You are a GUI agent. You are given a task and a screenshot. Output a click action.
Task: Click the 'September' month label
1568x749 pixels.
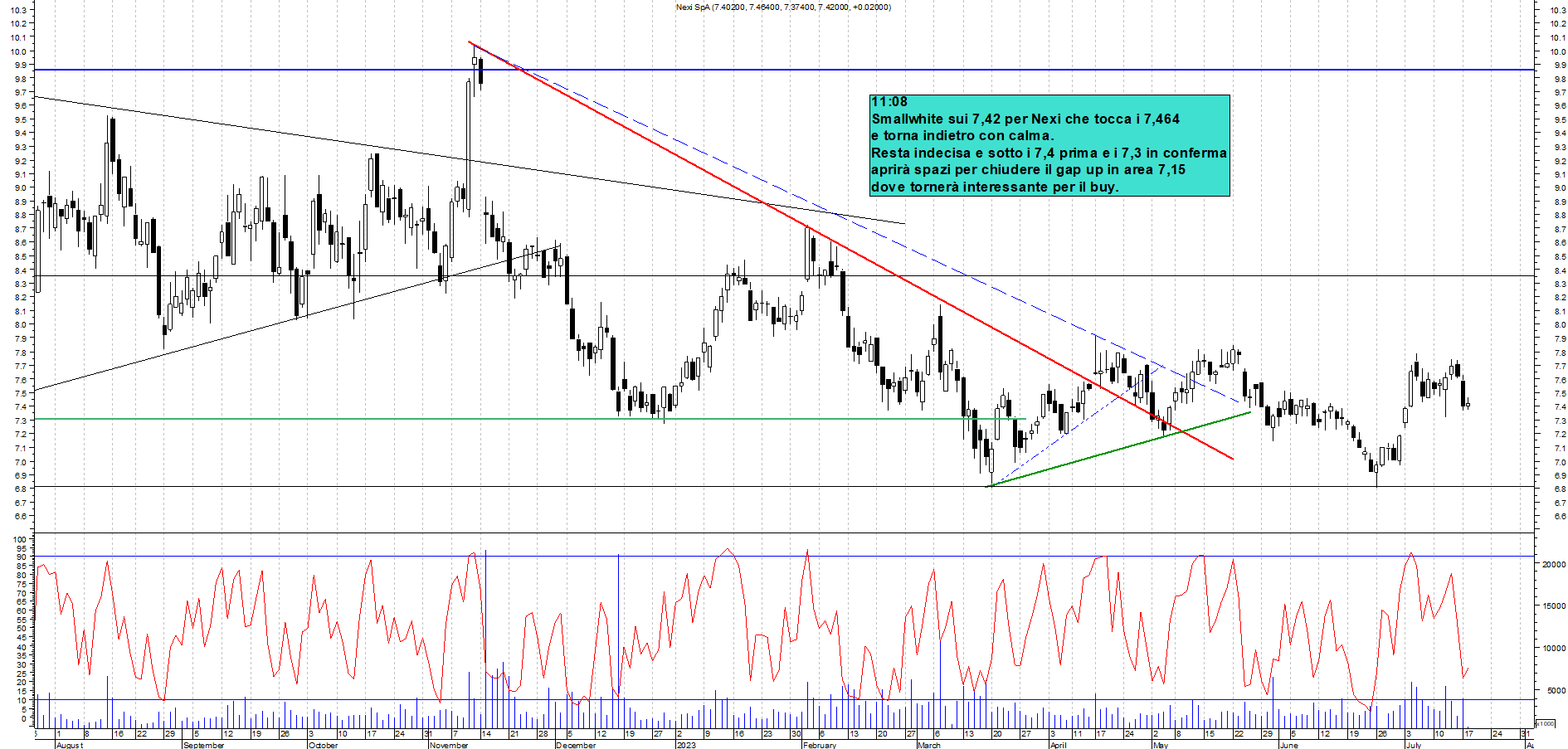tap(204, 745)
